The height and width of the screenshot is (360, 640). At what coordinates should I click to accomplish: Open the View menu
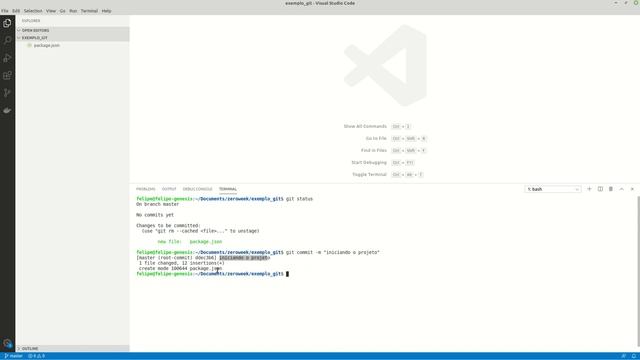tap(51, 11)
